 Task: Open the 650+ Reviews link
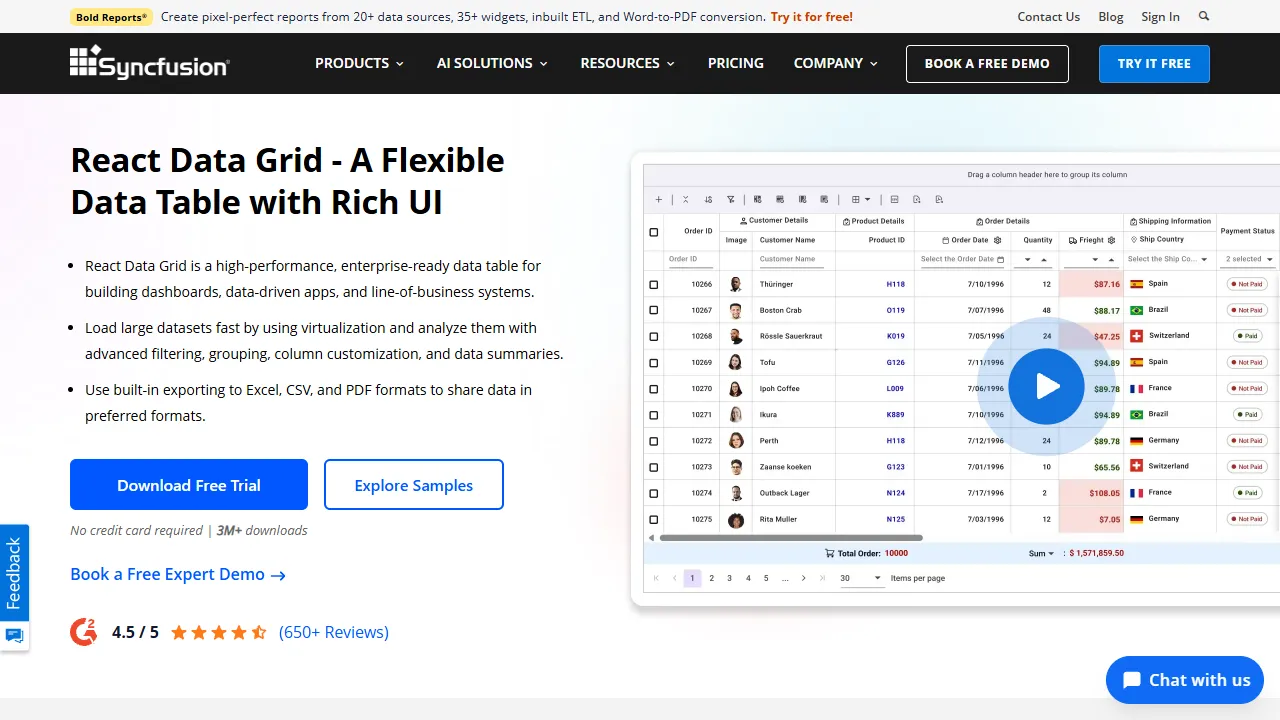pyautogui.click(x=334, y=632)
